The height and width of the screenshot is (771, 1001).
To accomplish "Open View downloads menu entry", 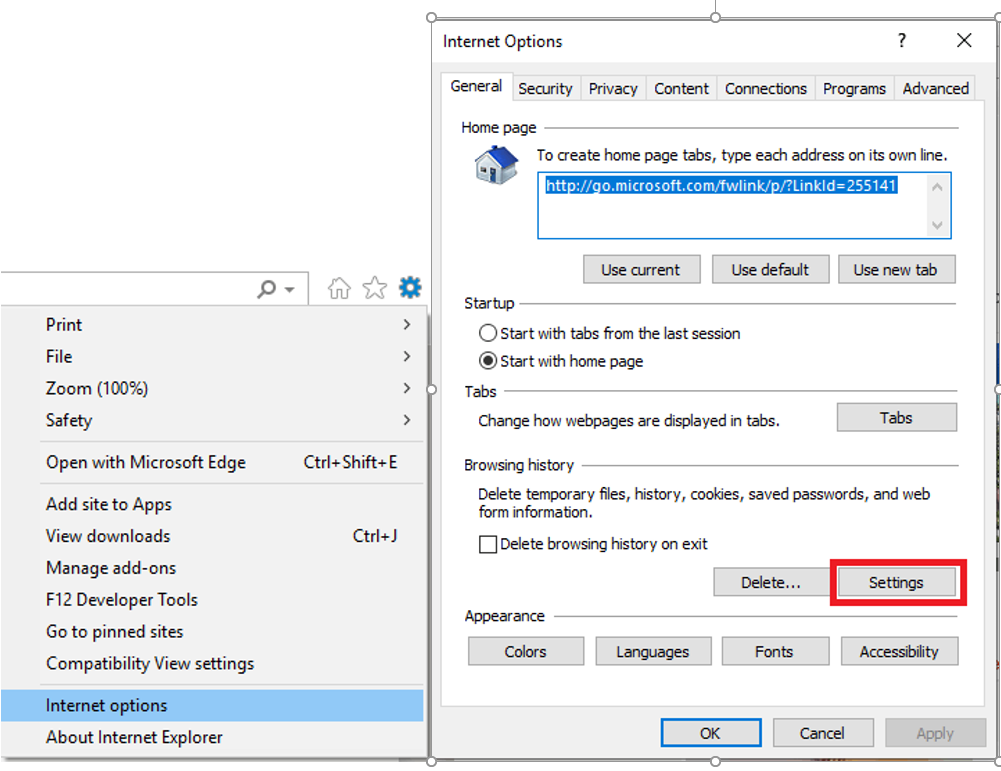I will [x=212, y=536].
